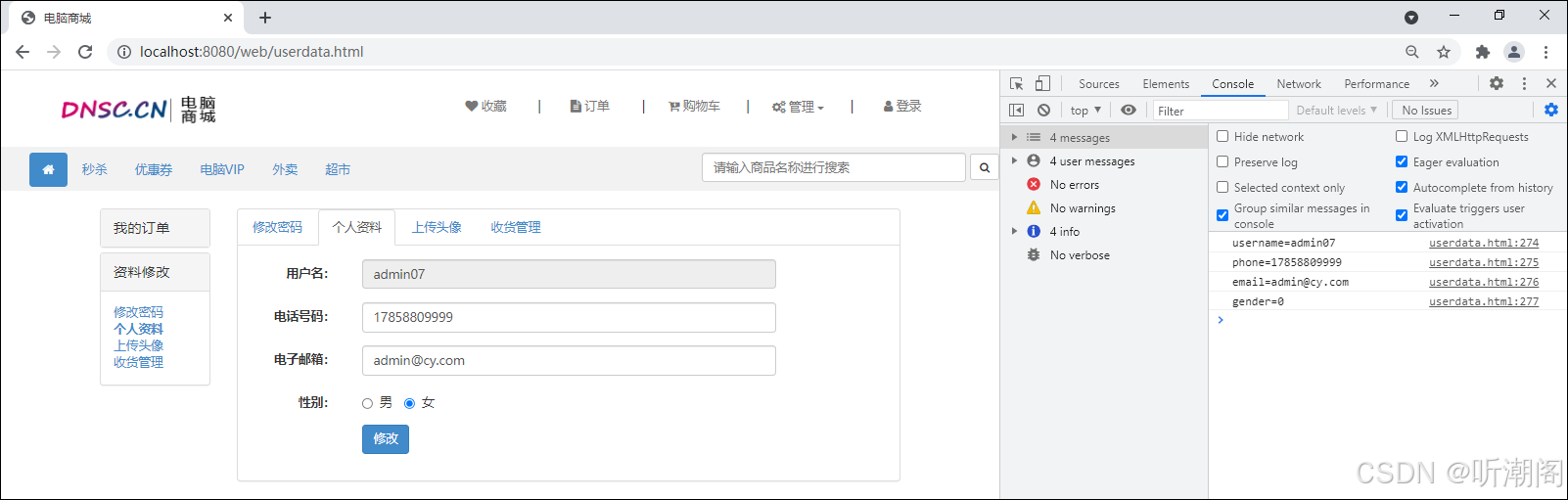Select the 女 gender radio button
1568x500 pixels.
pyautogui.click(x=409, y=403)
